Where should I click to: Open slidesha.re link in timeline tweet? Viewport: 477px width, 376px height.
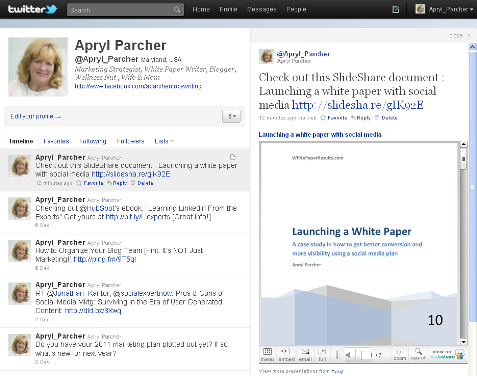131,174
